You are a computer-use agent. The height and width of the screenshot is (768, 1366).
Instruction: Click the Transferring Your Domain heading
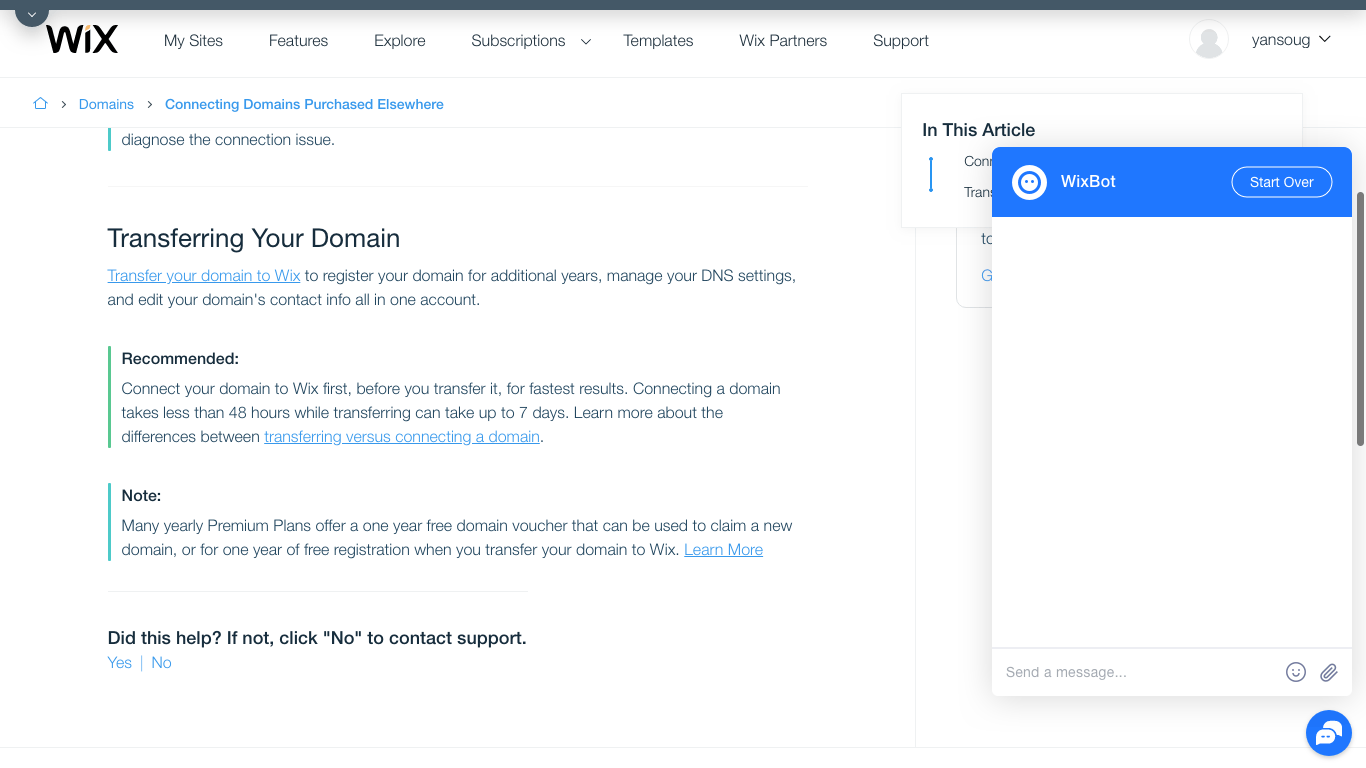[254, 238]
